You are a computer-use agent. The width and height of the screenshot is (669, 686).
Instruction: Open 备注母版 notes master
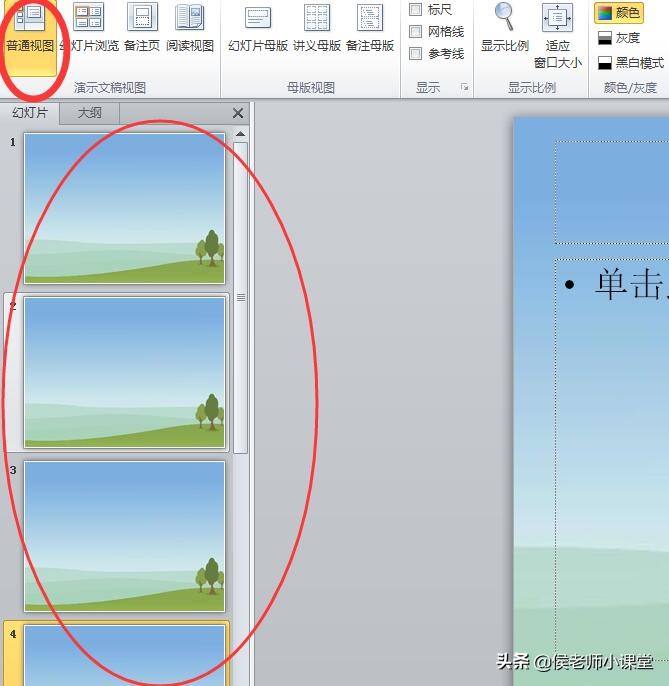pyautogui.click(x=370, y=28)
